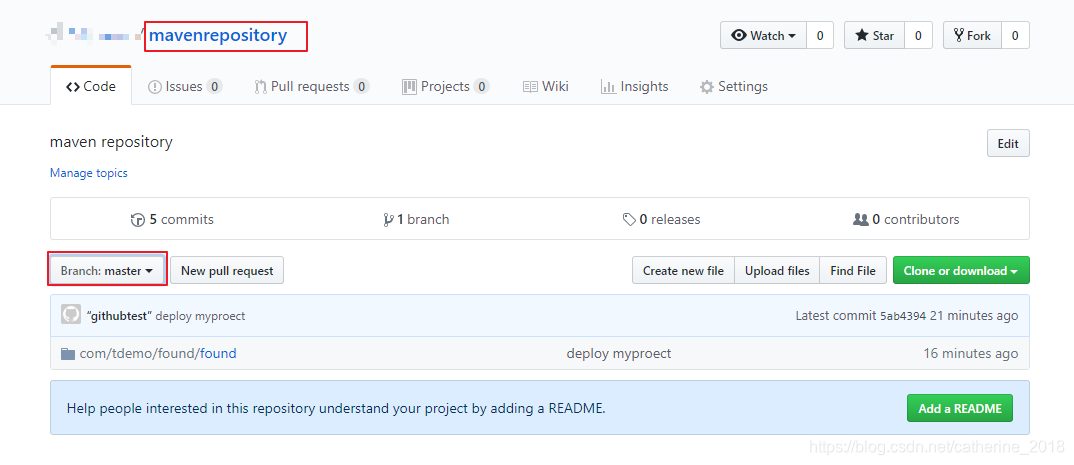View the 5 commits history

[x=172, y=219]
